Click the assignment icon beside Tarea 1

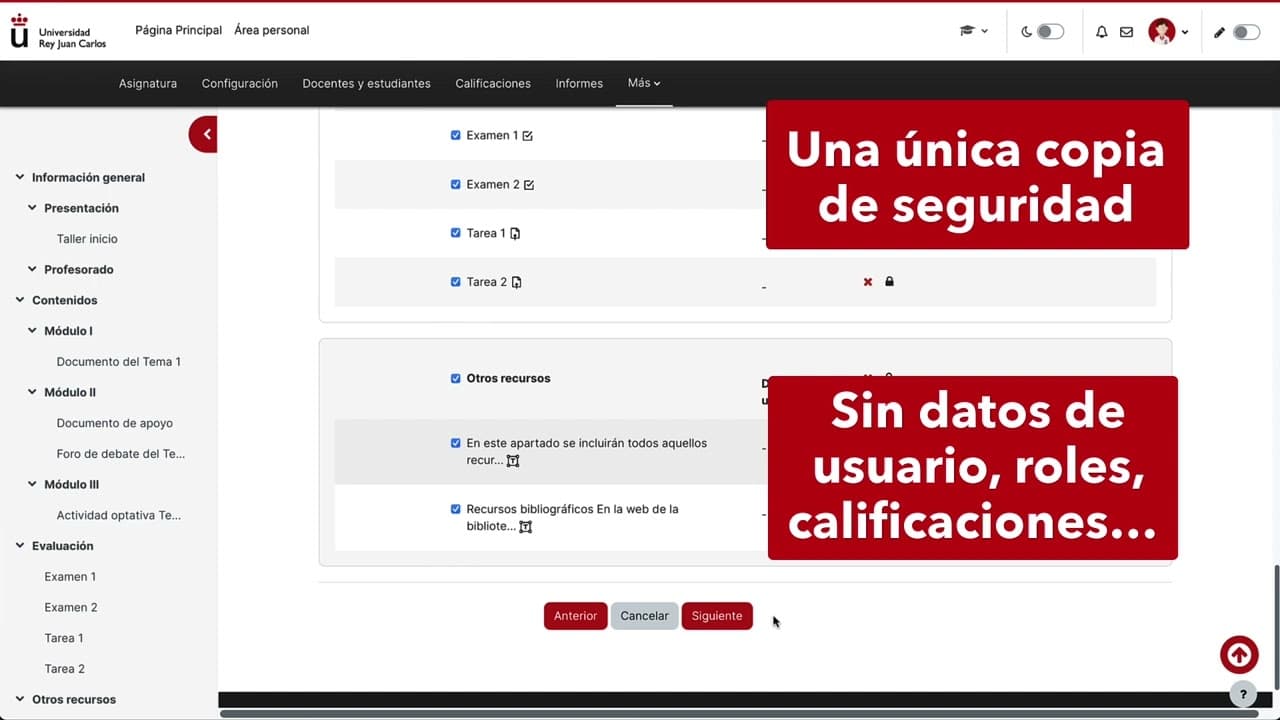516,234
